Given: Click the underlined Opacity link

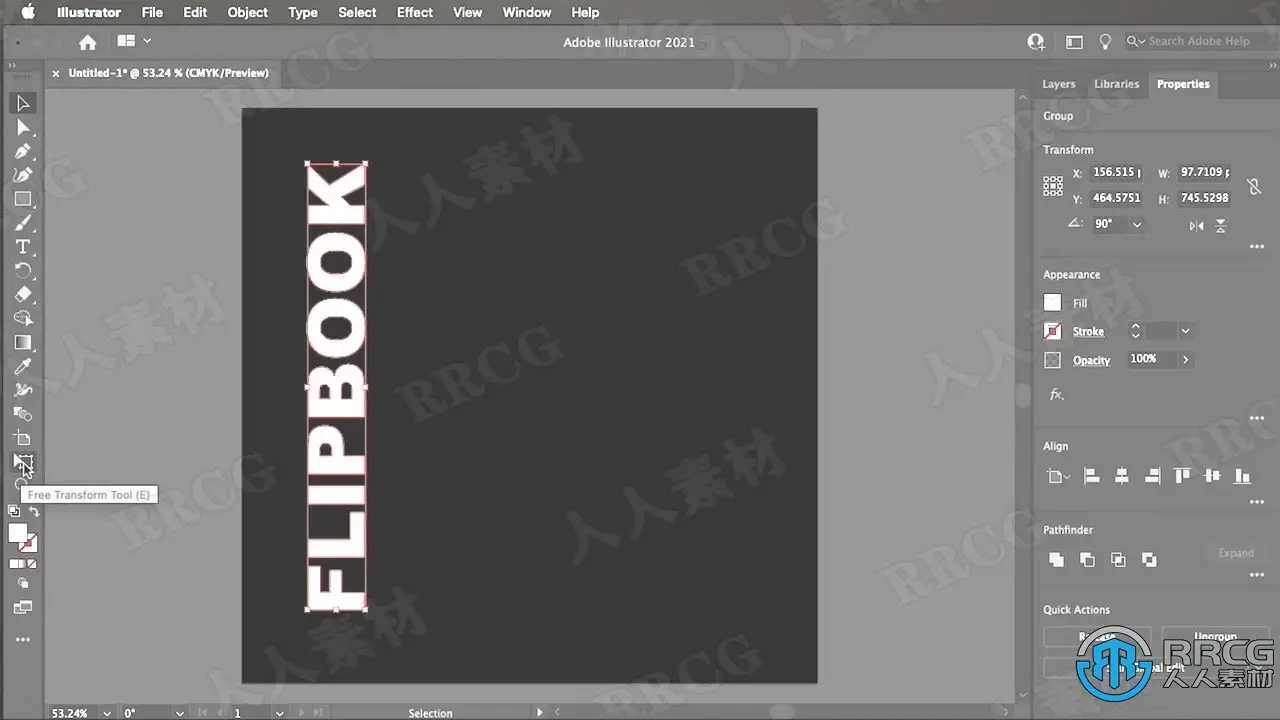Looking at the screenshot, I should click(x=1092, y=360).
